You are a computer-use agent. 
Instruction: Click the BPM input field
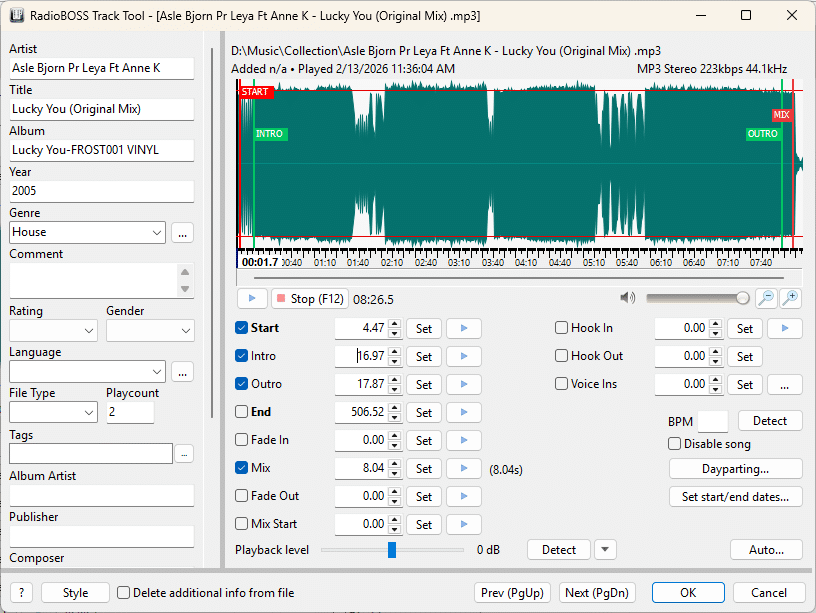point(712,421)
